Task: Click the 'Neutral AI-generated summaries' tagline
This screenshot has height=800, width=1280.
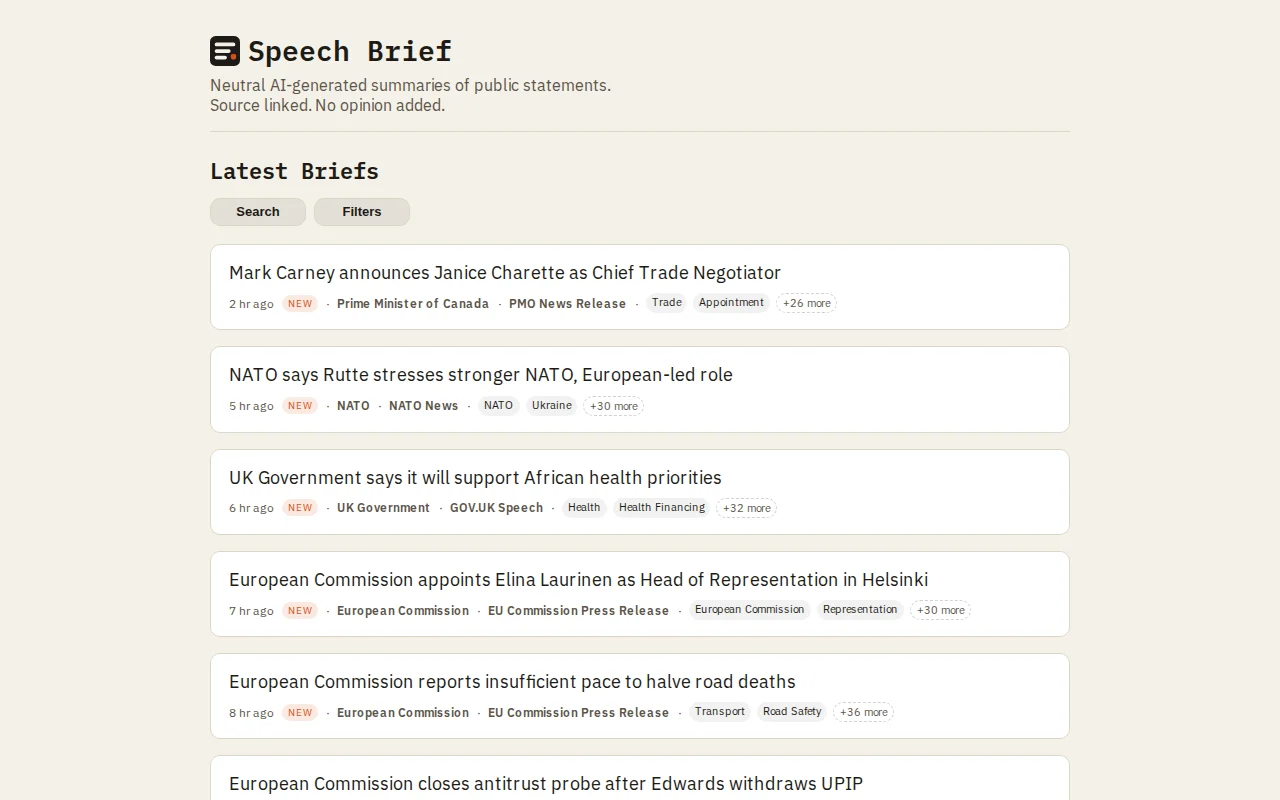Action: click(x=410, y=85)
